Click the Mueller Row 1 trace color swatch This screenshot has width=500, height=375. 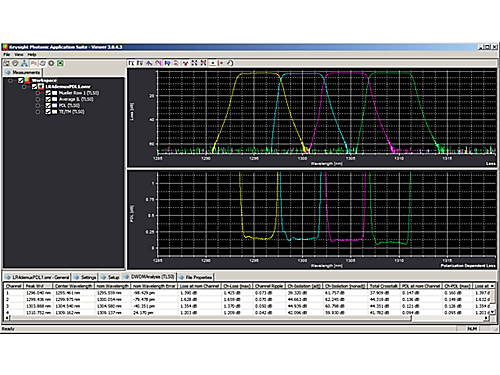point(55,93)
